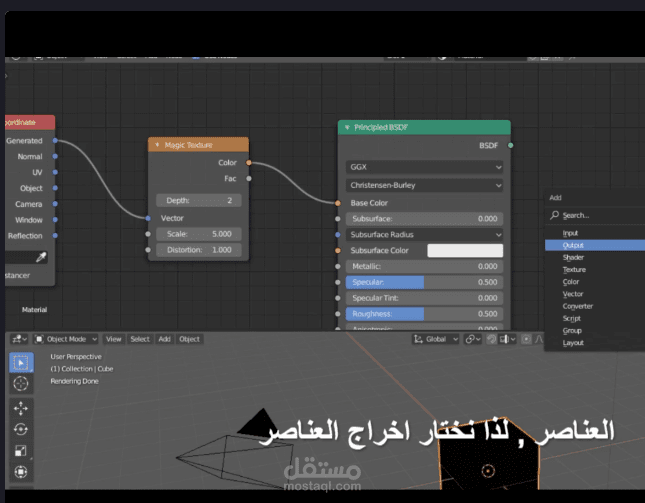The image size is (645, 503).
Task: Choose the Move tool with four arrows
Action: [x=21, y=408]
